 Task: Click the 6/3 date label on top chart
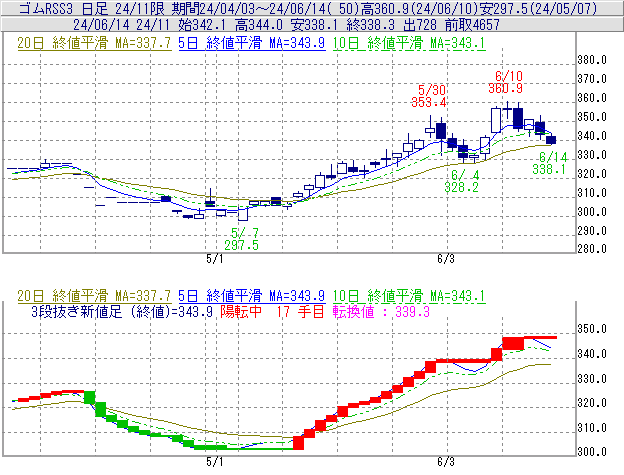[446, 259]
